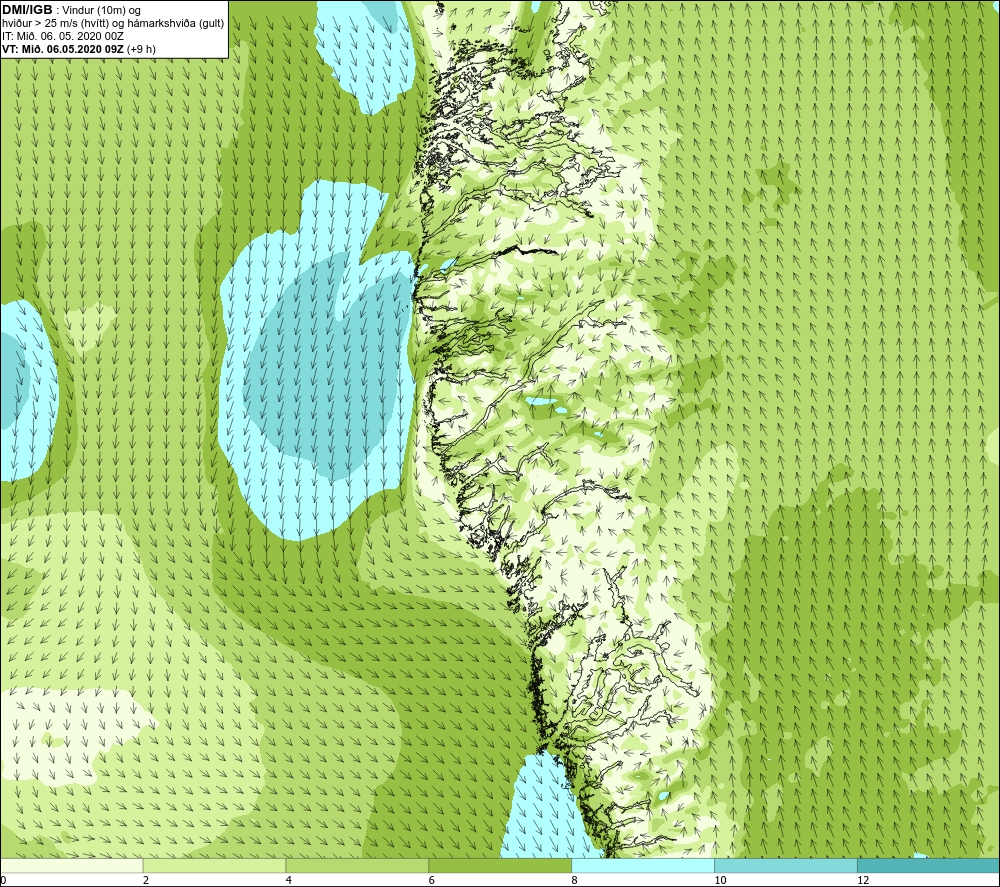This screenshot has width=1000, height=887.
Task: Click the 10–12 m/s teal color bar segment
Action: pos(786,865)
